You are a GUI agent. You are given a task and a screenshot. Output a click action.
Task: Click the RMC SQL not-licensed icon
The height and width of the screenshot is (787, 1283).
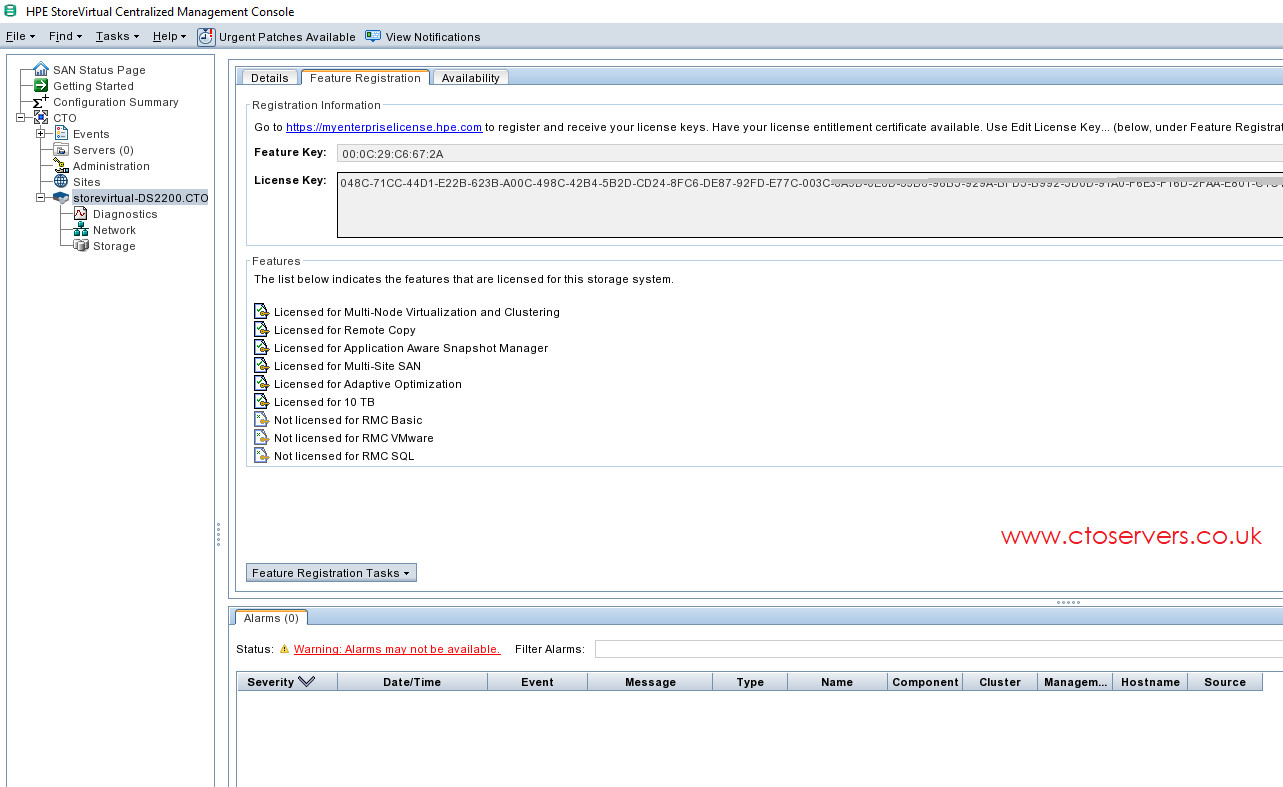point(261,456)
